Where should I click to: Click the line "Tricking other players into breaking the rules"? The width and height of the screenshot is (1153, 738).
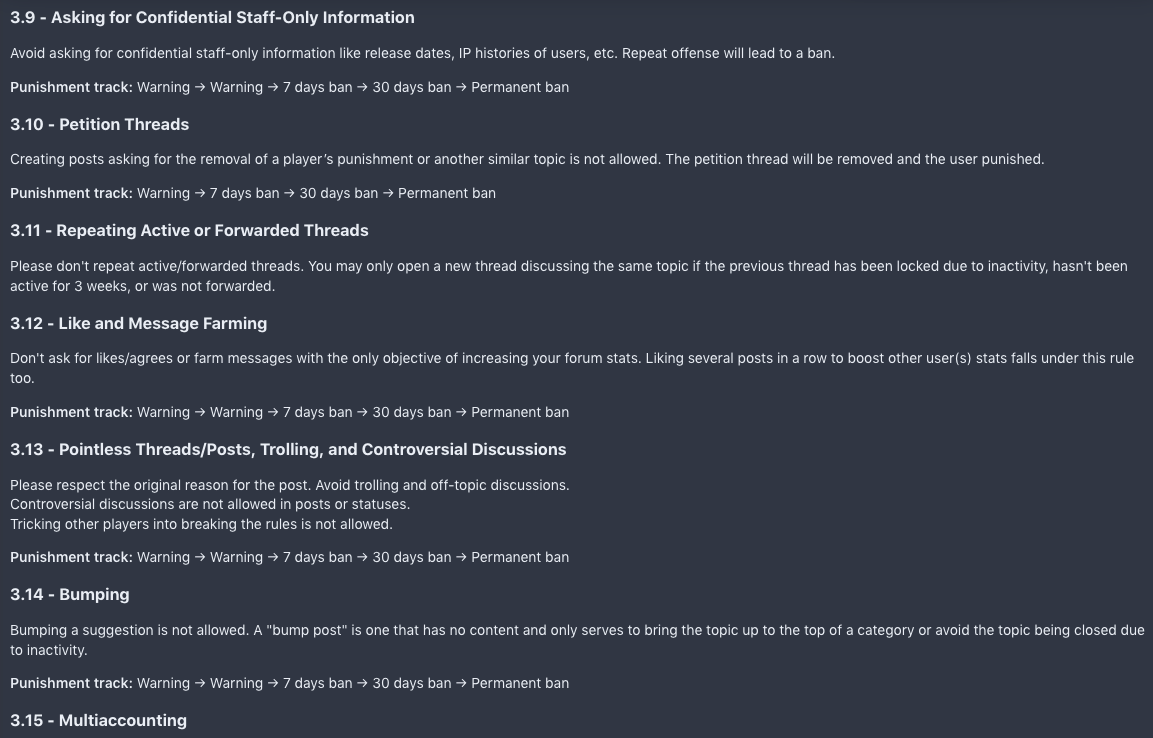pos(201,524)
